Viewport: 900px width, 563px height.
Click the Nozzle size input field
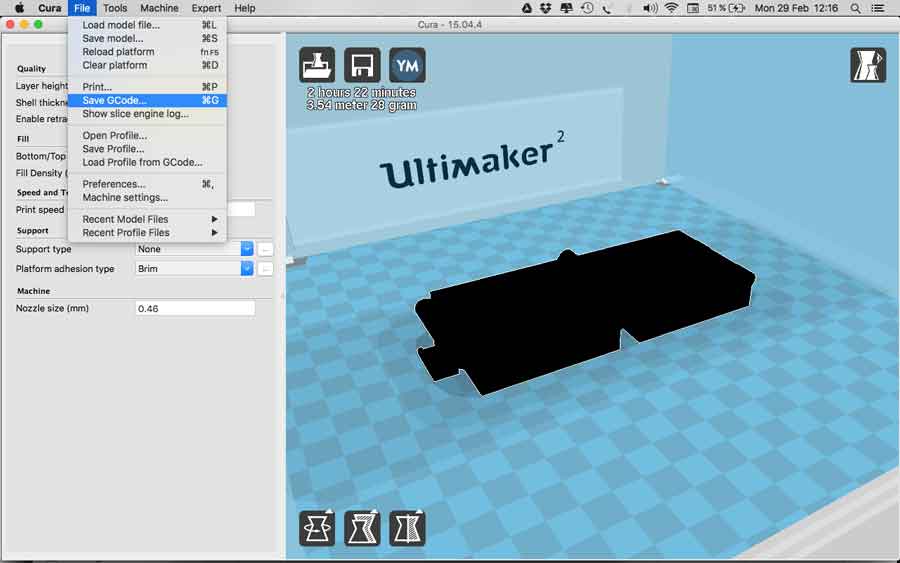point(195,308)
